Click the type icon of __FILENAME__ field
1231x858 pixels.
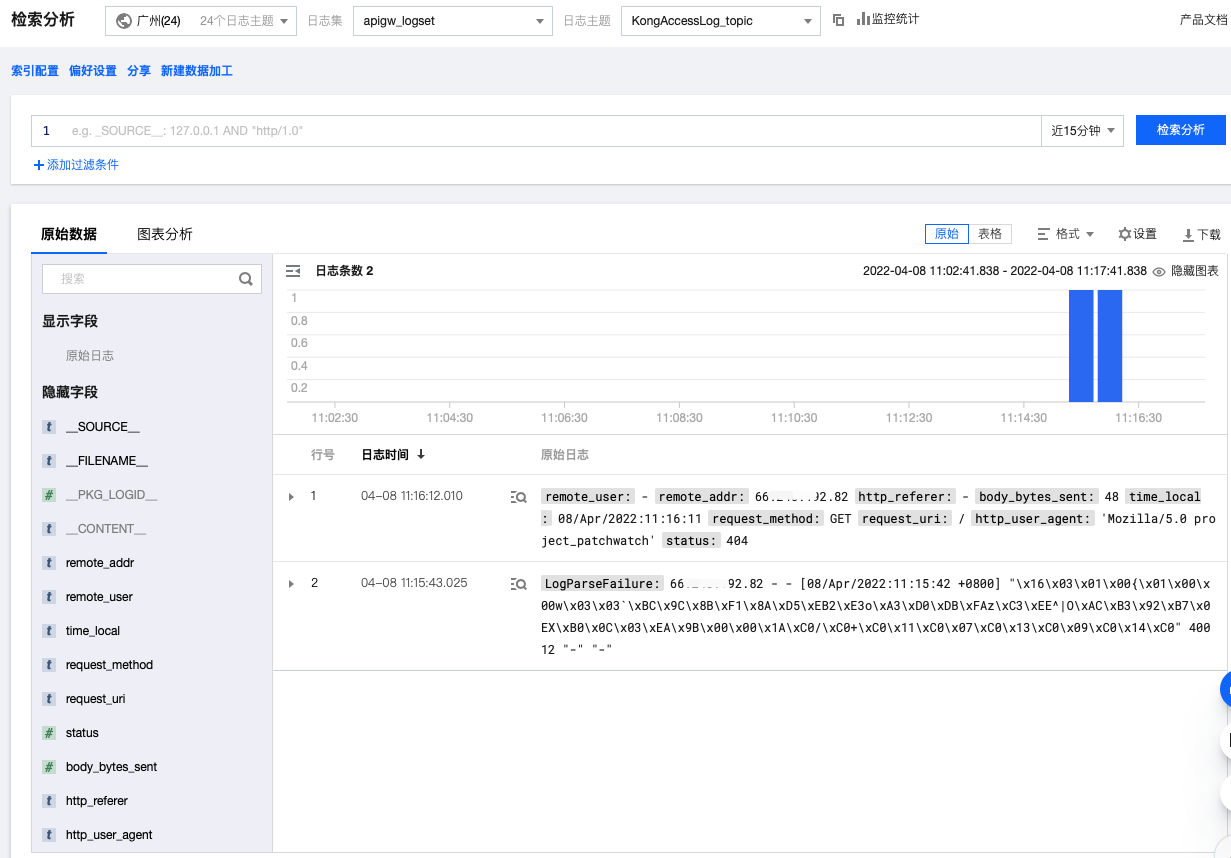pyautogui.click(x=49, y=461)
